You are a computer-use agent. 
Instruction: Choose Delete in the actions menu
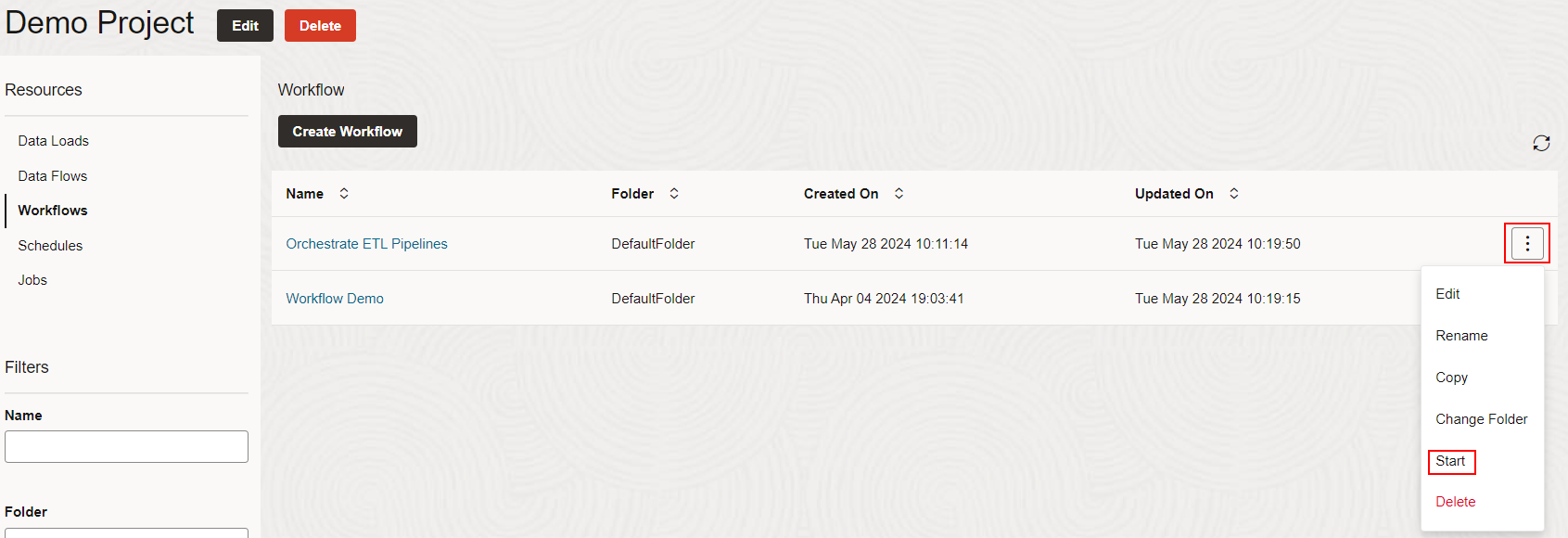coord(1455,502)
